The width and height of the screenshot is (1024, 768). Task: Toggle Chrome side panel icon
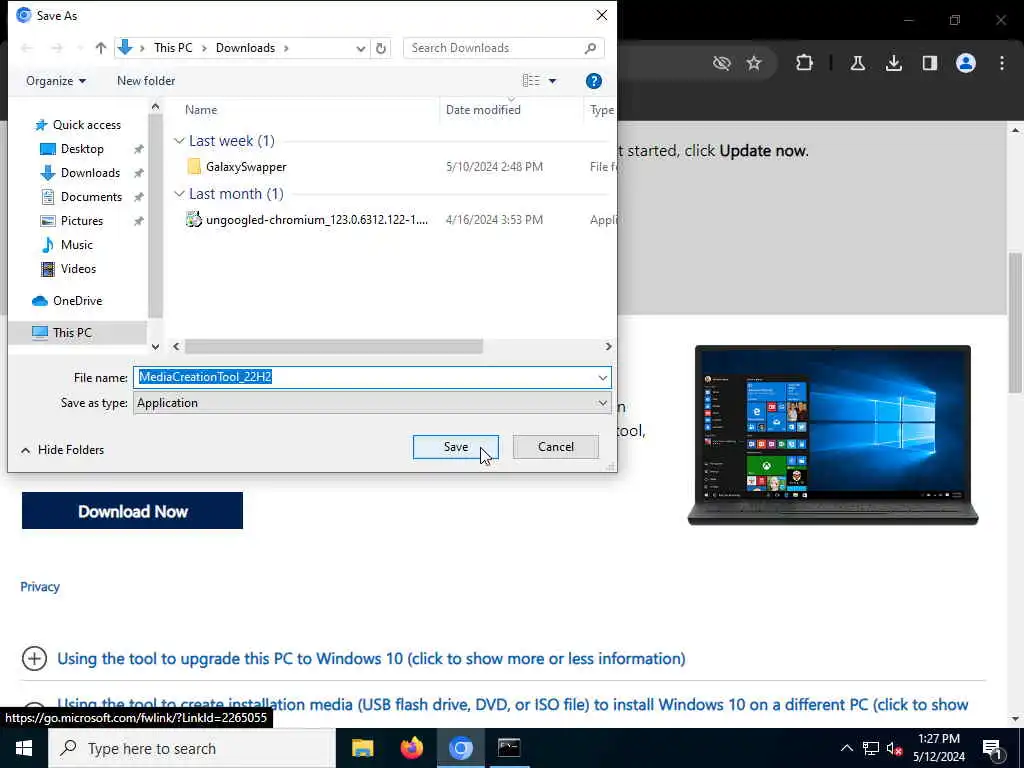(930, 63)
